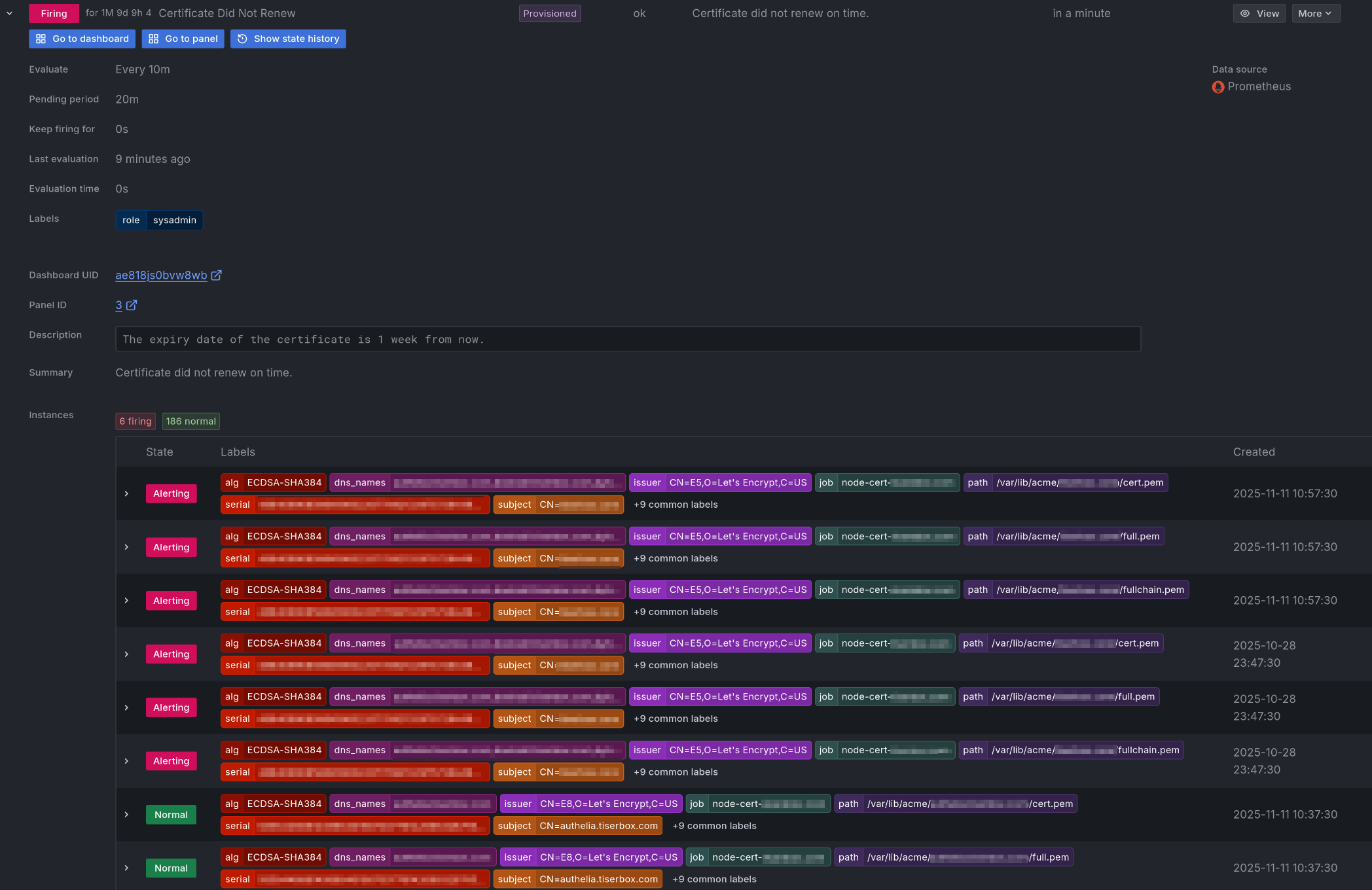Click the Prometheus data source icon
Image resolution: width=1372 pixels, height=890 pixels.
(x=1218, y=86)
